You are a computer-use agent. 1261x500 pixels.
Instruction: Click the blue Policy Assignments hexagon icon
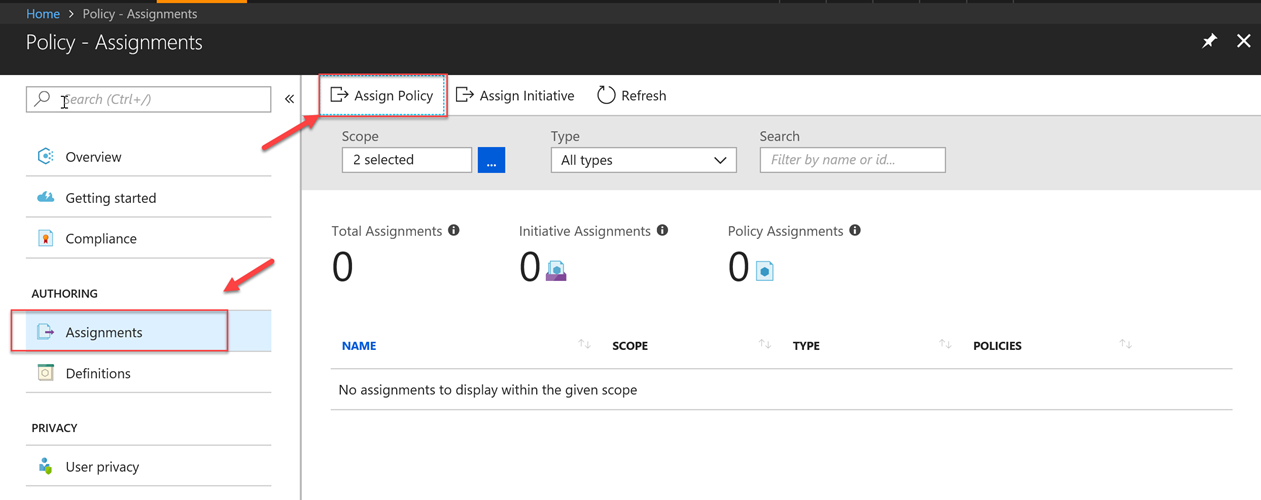coord(765,271)
